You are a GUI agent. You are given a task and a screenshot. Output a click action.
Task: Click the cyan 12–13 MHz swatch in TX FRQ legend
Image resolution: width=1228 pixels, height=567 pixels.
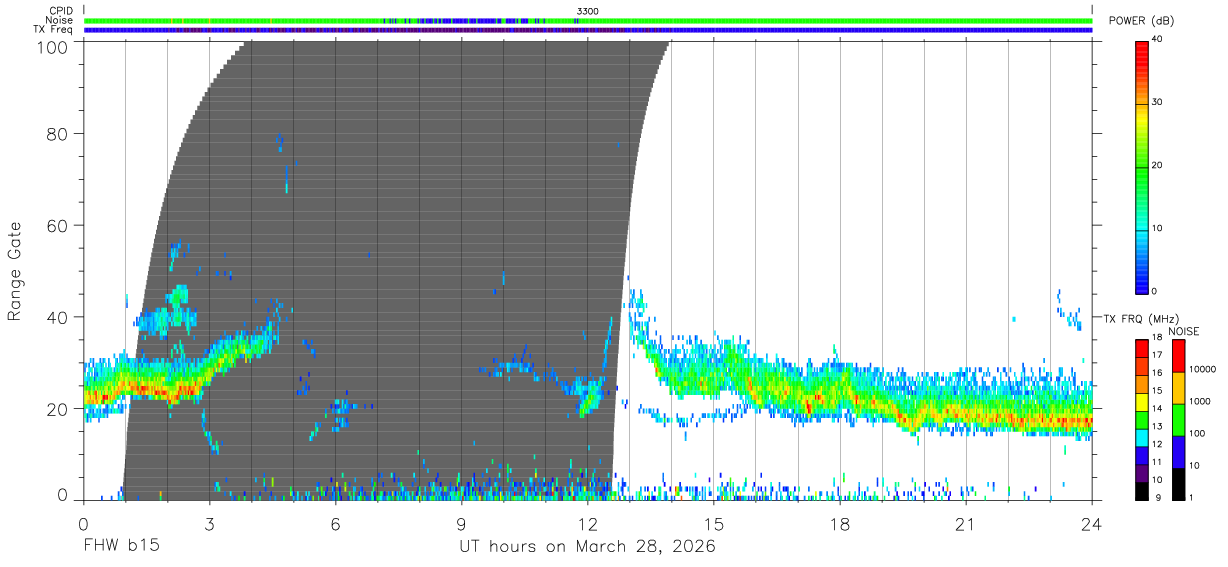pos(1142,436)
